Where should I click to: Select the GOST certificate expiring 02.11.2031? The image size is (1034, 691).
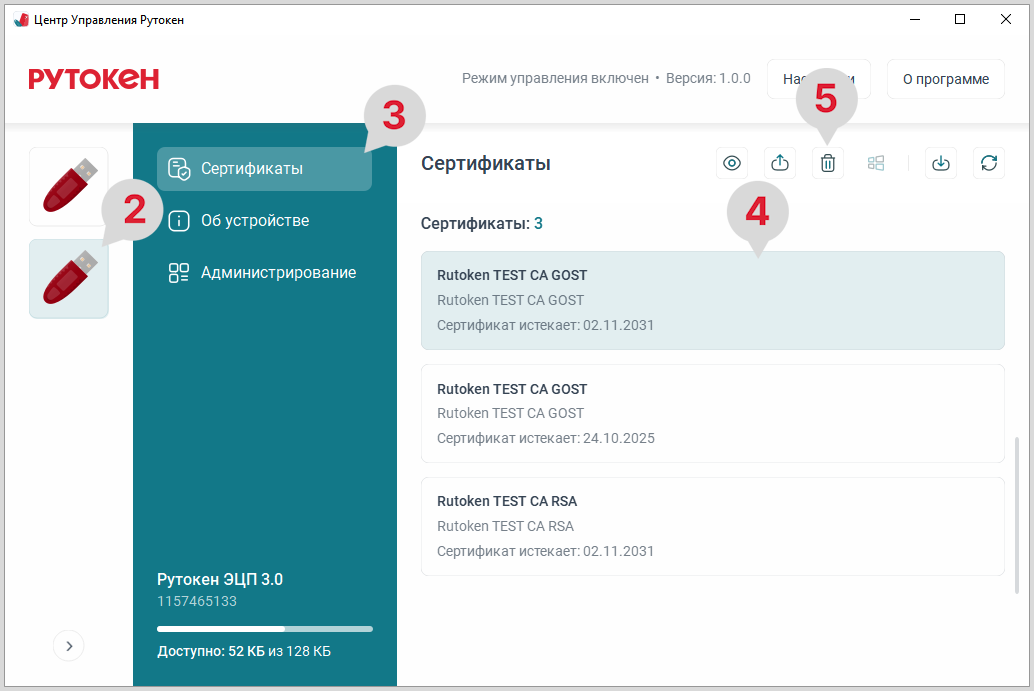coord(712,300)
